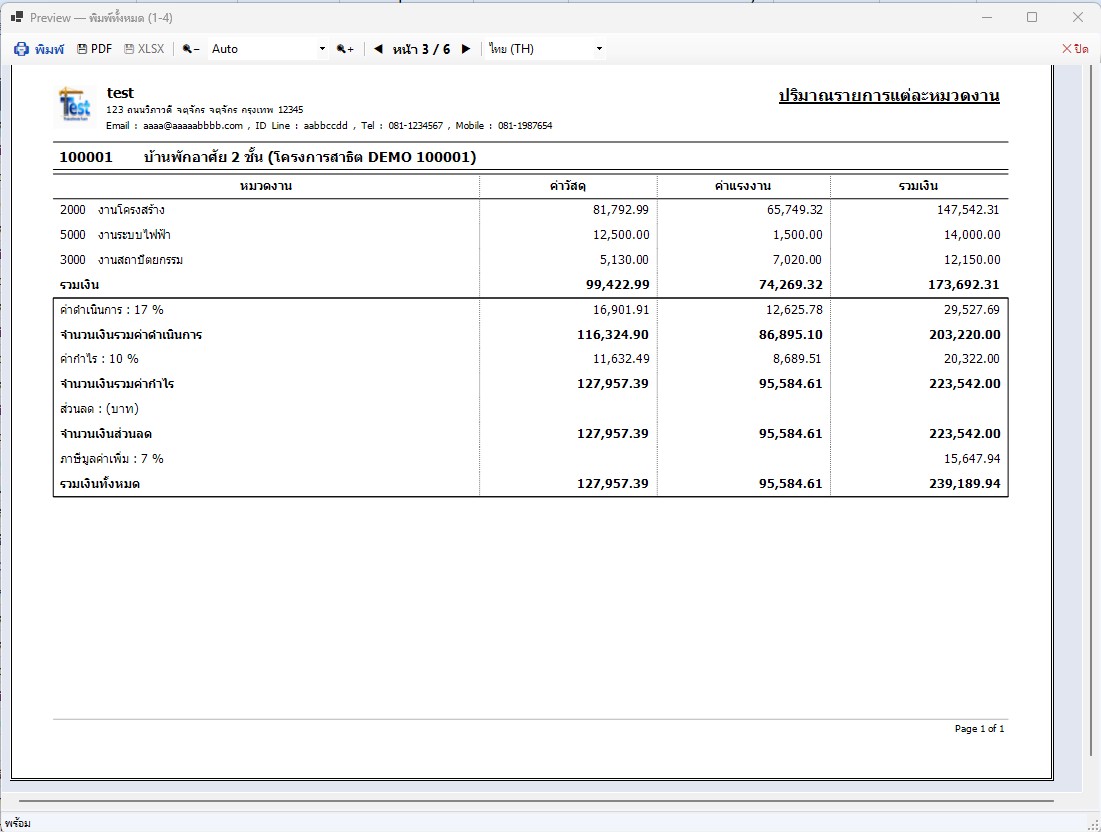Zoom in with magnifier plus icon
Viewport: 1101px width, 832px height.
pos(345,49)
